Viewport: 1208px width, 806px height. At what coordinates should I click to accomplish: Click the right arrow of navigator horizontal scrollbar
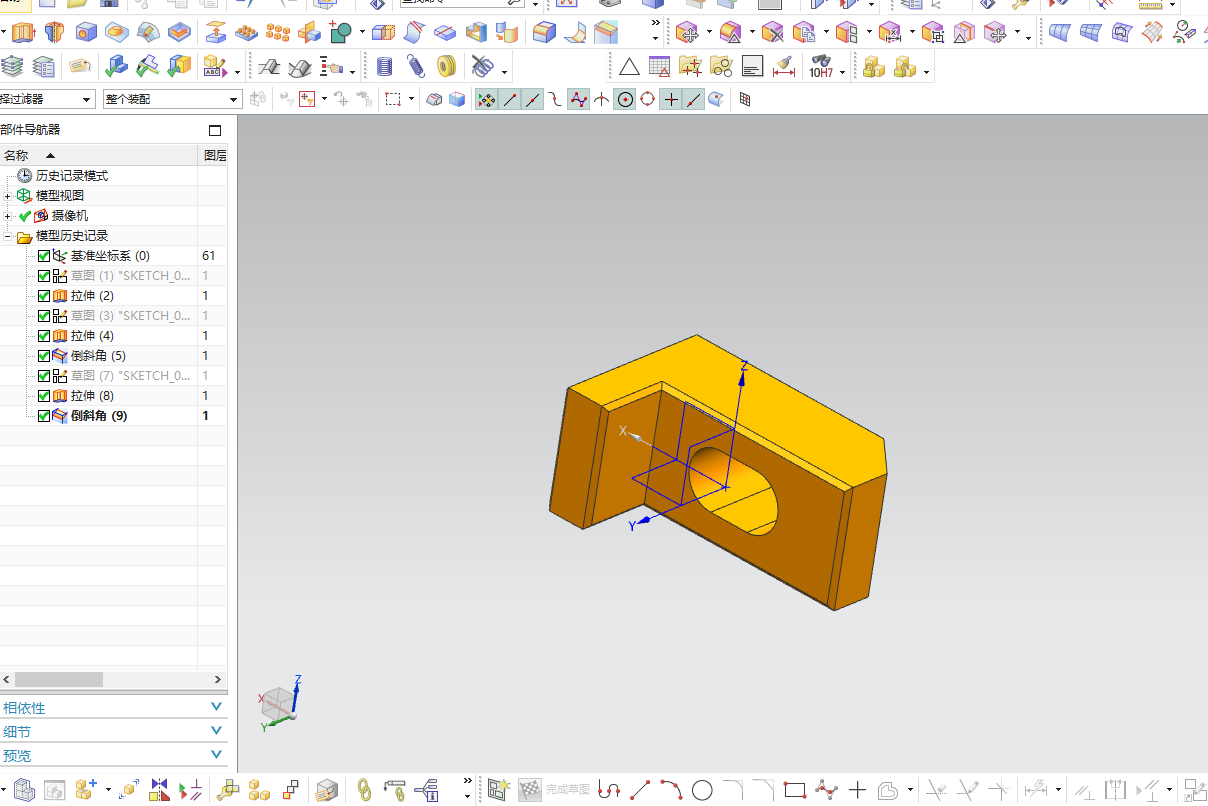pos(218,679)
